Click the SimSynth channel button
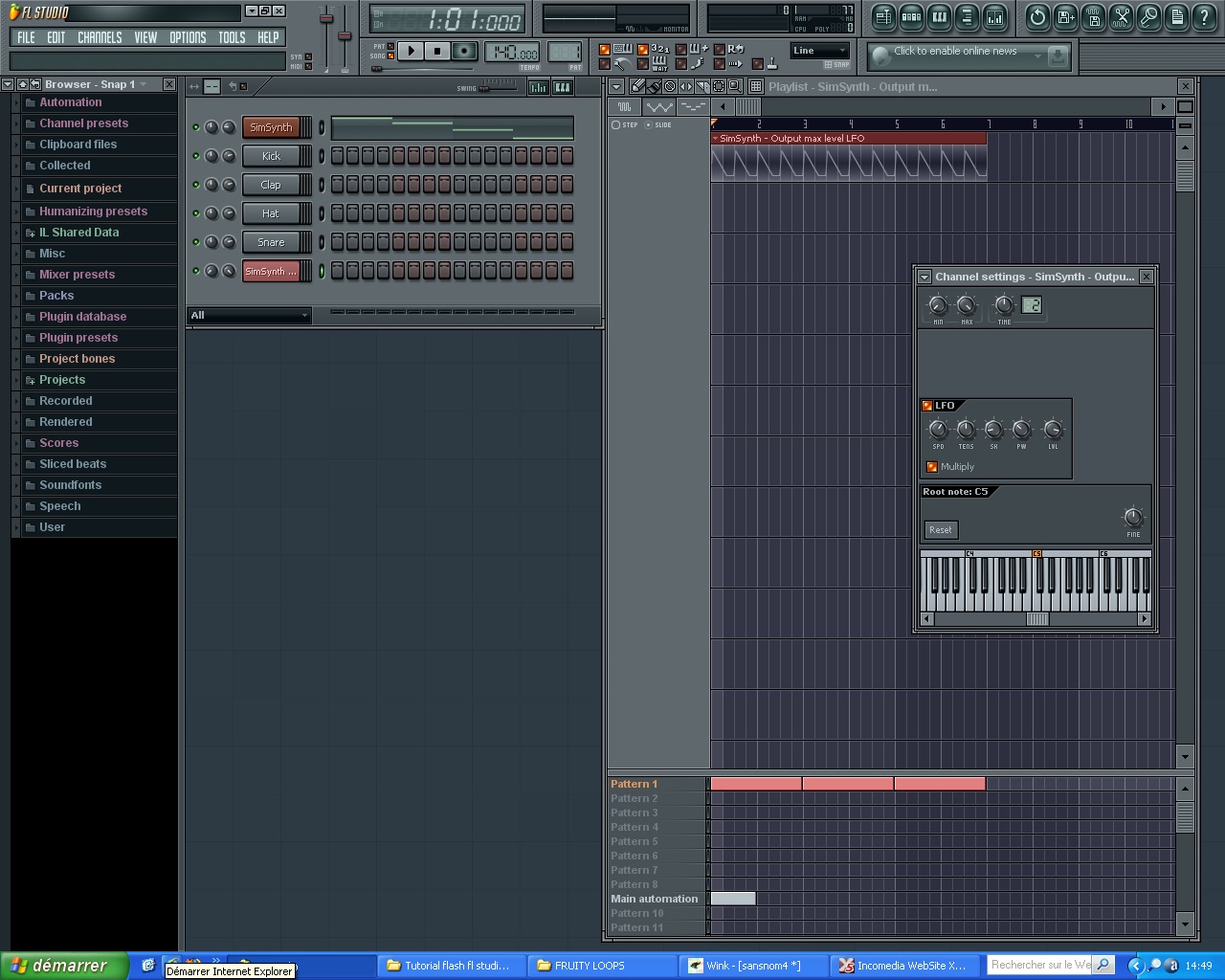Viewport: 1225px width, 980px height. tap(271, 127)
